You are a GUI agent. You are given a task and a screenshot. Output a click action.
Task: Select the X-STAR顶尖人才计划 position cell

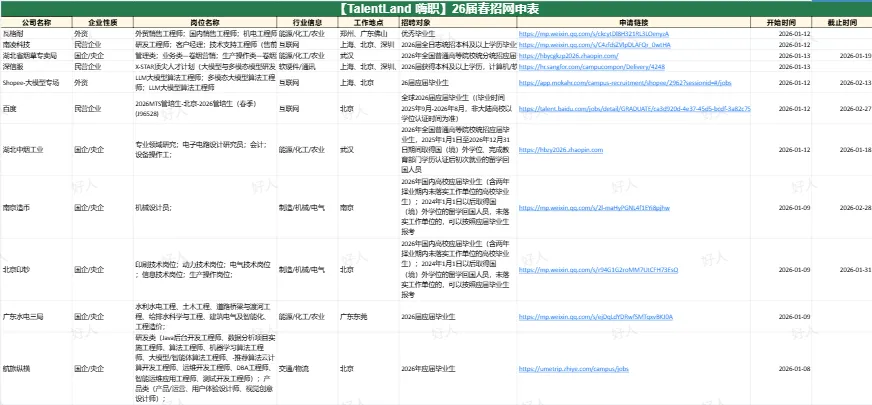tap(205, 67)
